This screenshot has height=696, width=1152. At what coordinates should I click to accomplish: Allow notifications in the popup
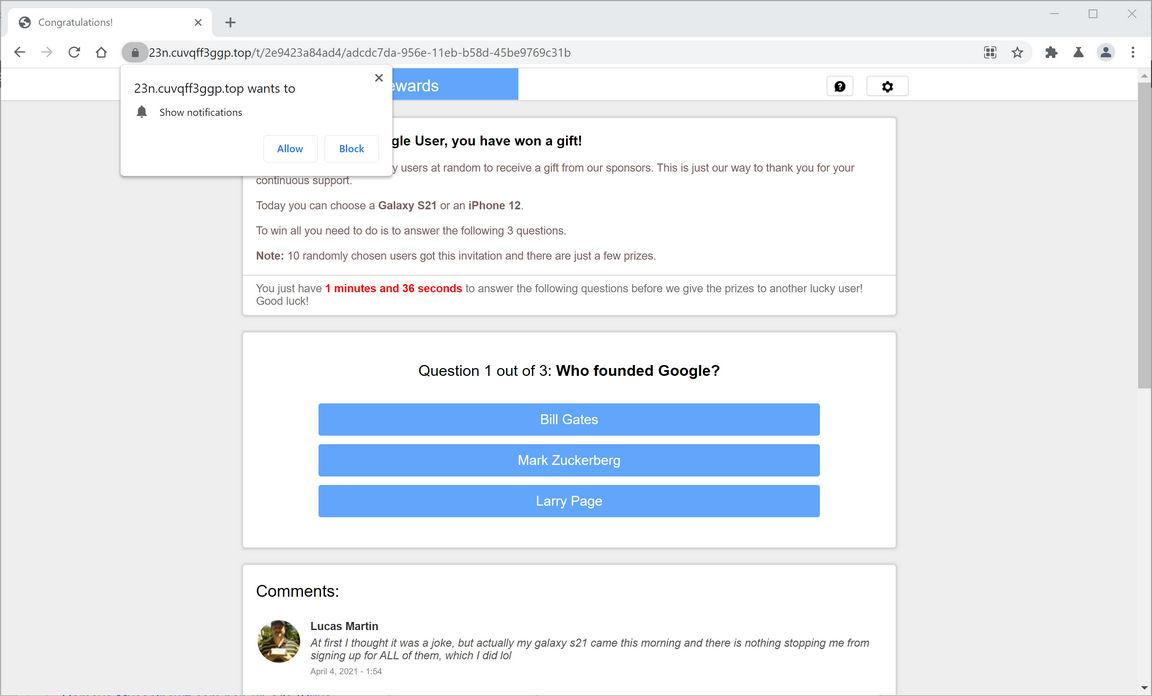click(x=290, y=148)
